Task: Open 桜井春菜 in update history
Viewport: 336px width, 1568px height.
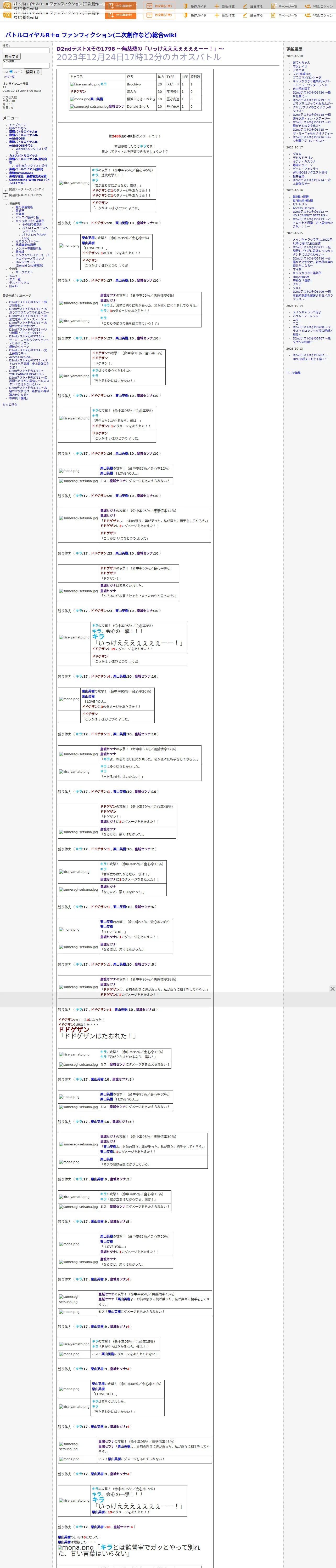Action: pos(298,176)
